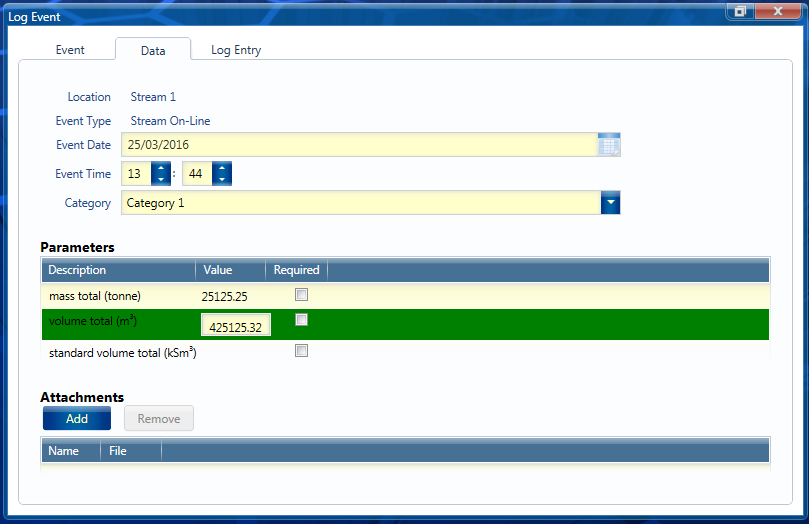Click the Stream 1 location value
This screenshot has height=524, width=809.
(x=153, y=97)
